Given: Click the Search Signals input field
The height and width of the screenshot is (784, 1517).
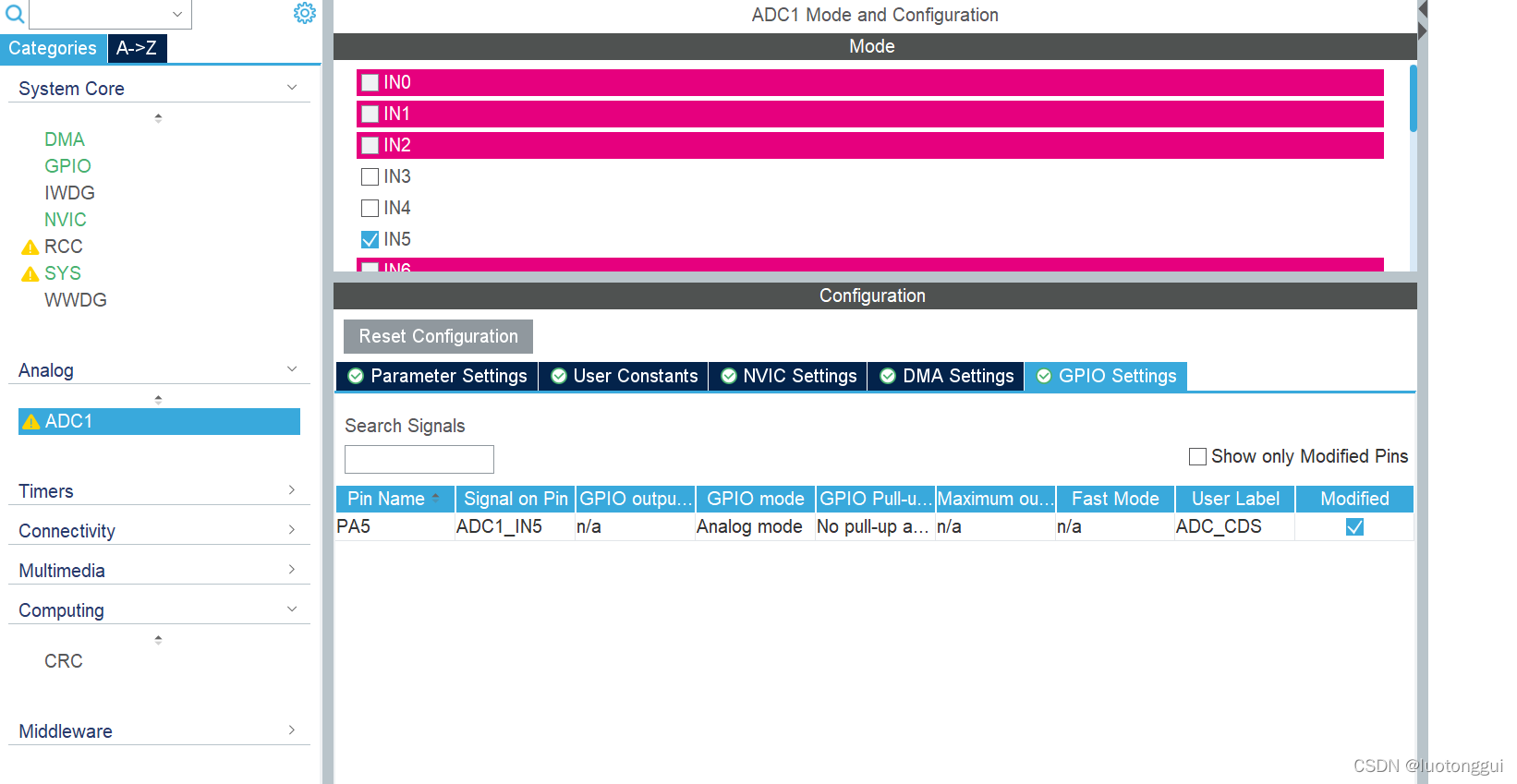Looking at the screenshot, I should tap(419, 460).
